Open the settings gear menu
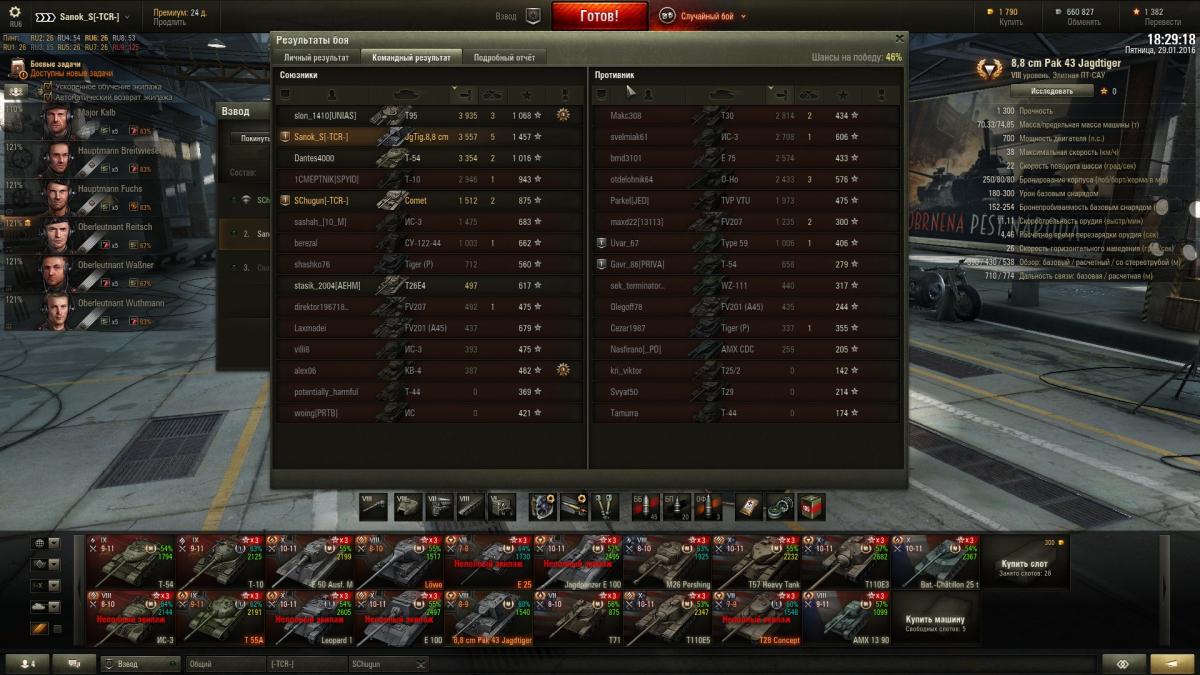 (x=15, y=12)
